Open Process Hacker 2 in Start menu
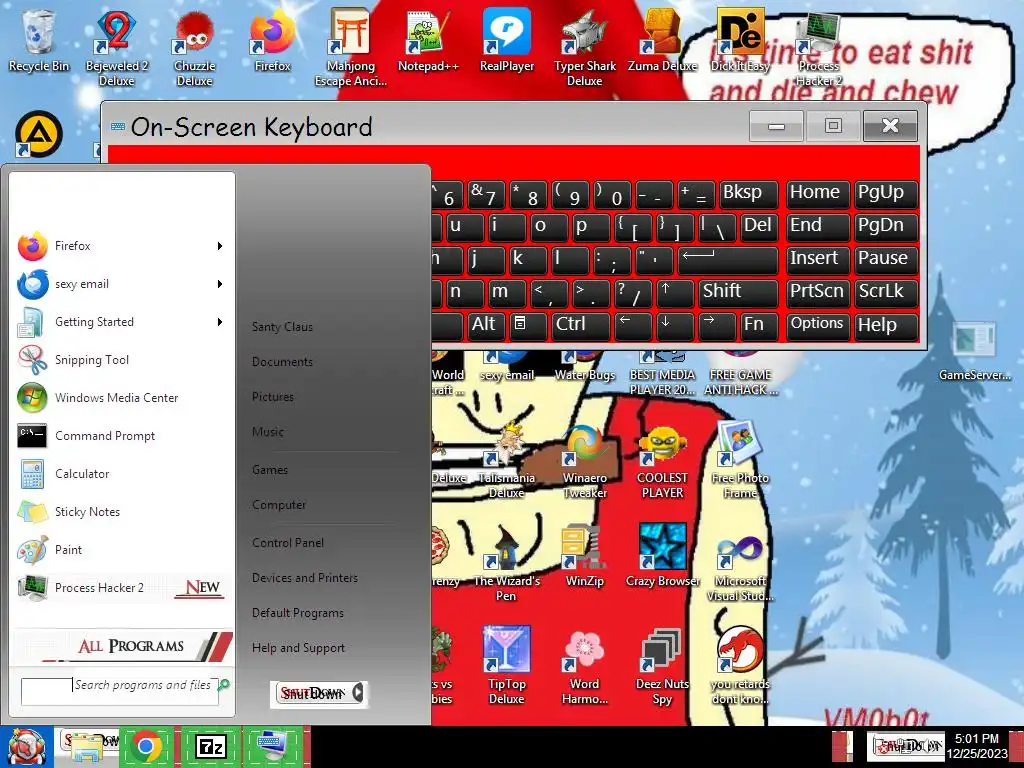The height and width of the screenshot is (768, 1024). 122,588
